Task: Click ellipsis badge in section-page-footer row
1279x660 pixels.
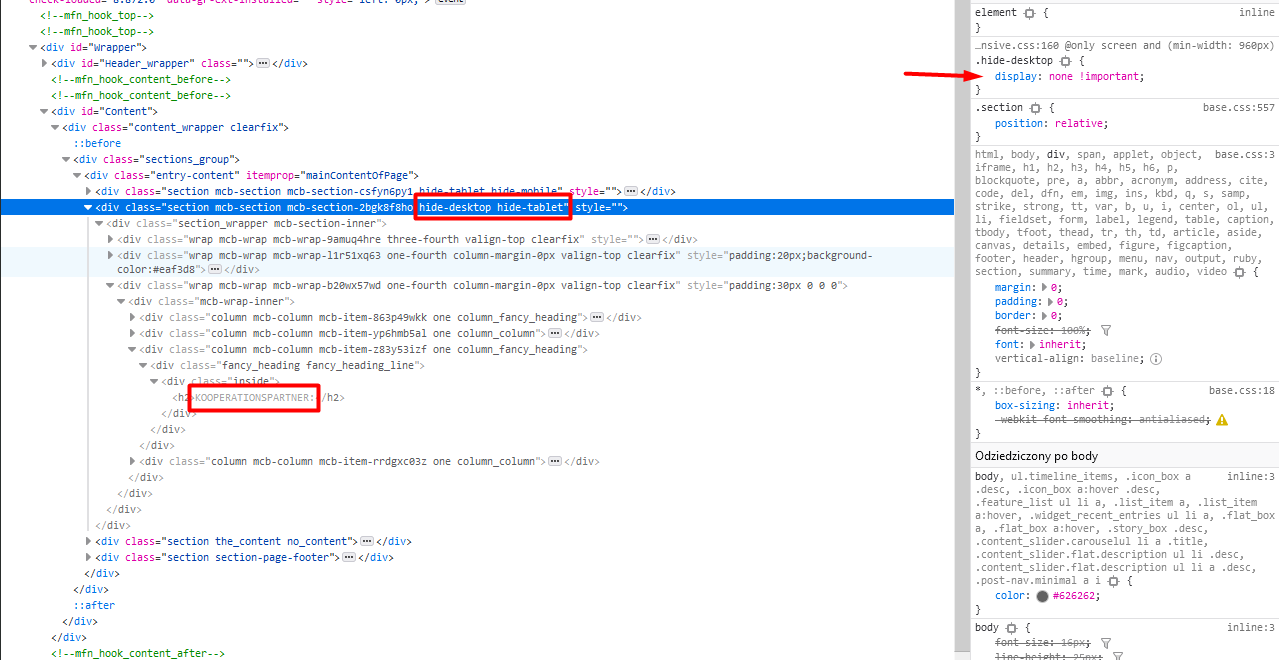Action: coord(349,557)
